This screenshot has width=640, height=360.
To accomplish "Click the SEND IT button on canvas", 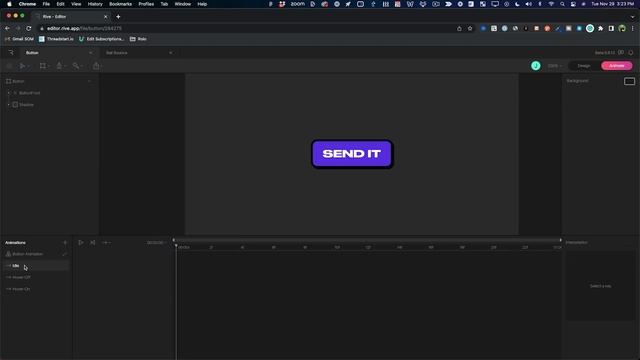I will [352, 154].
